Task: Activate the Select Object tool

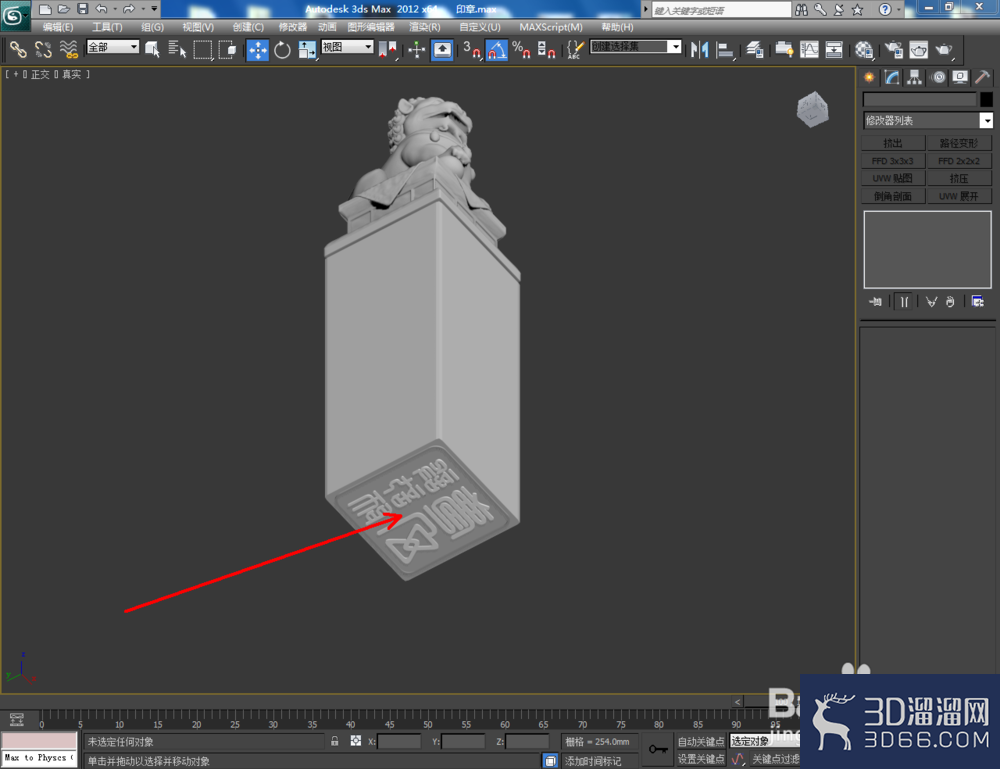Action: pos(152,49)
